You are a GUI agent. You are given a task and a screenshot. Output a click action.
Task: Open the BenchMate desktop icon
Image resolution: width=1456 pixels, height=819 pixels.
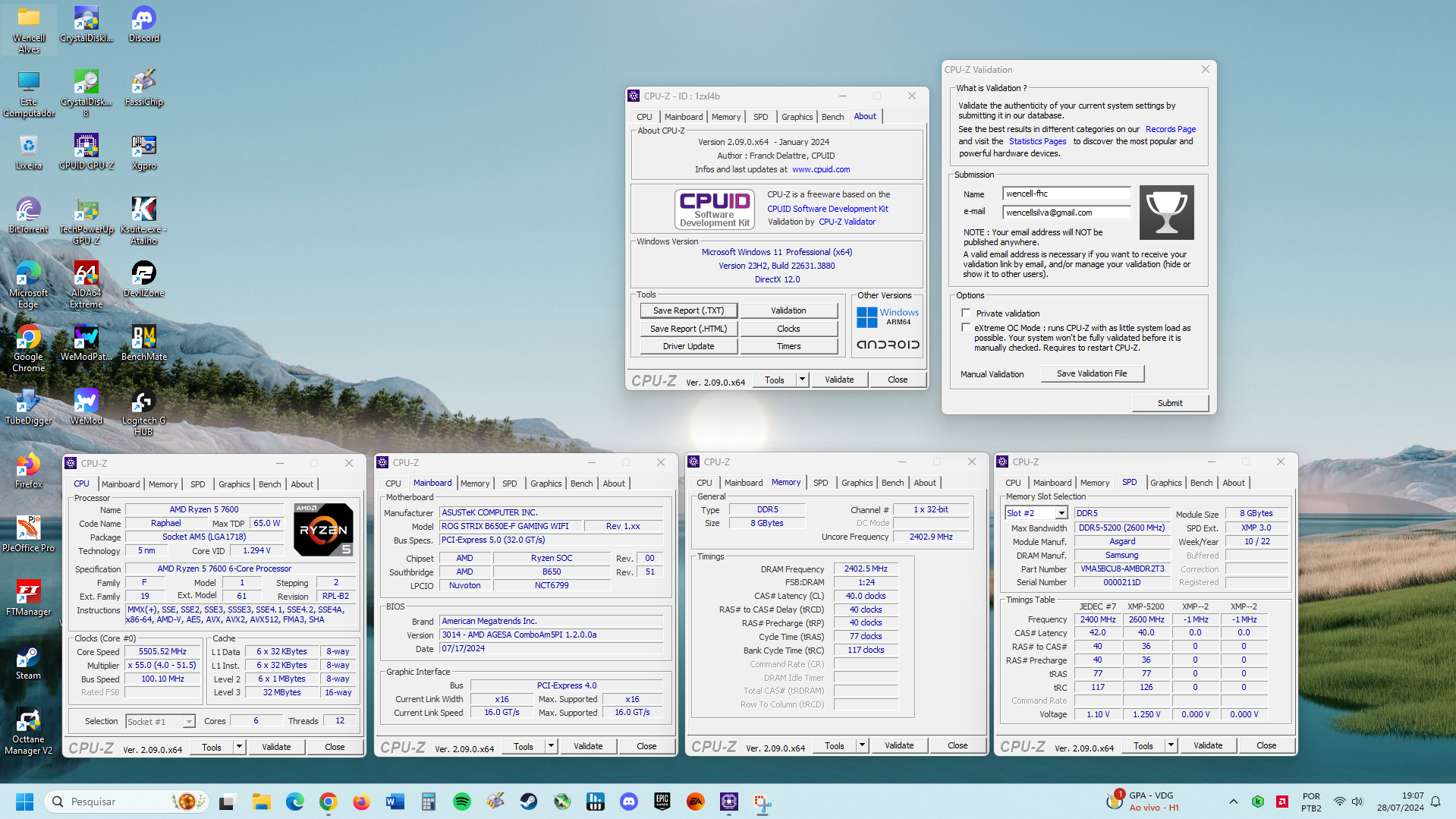pyautogui.click(x=144, y=343)
